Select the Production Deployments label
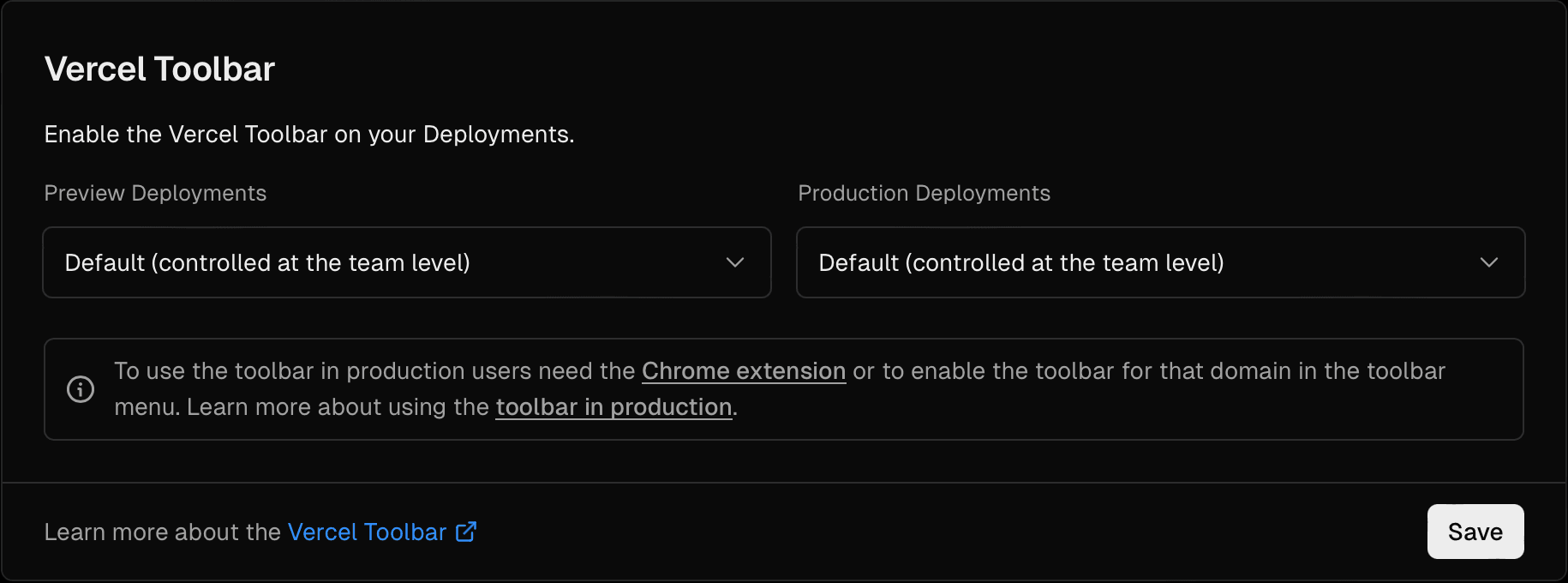Image resolution: width=1568 pixels, height=583 pixels. point(924,193)
